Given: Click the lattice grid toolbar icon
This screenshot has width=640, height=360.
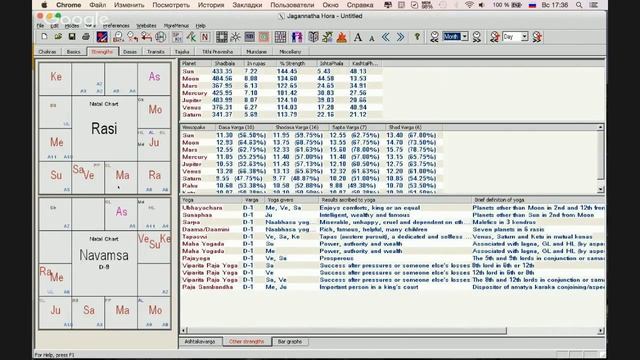Looking at the screenshot, I should (x=280, y=37).
